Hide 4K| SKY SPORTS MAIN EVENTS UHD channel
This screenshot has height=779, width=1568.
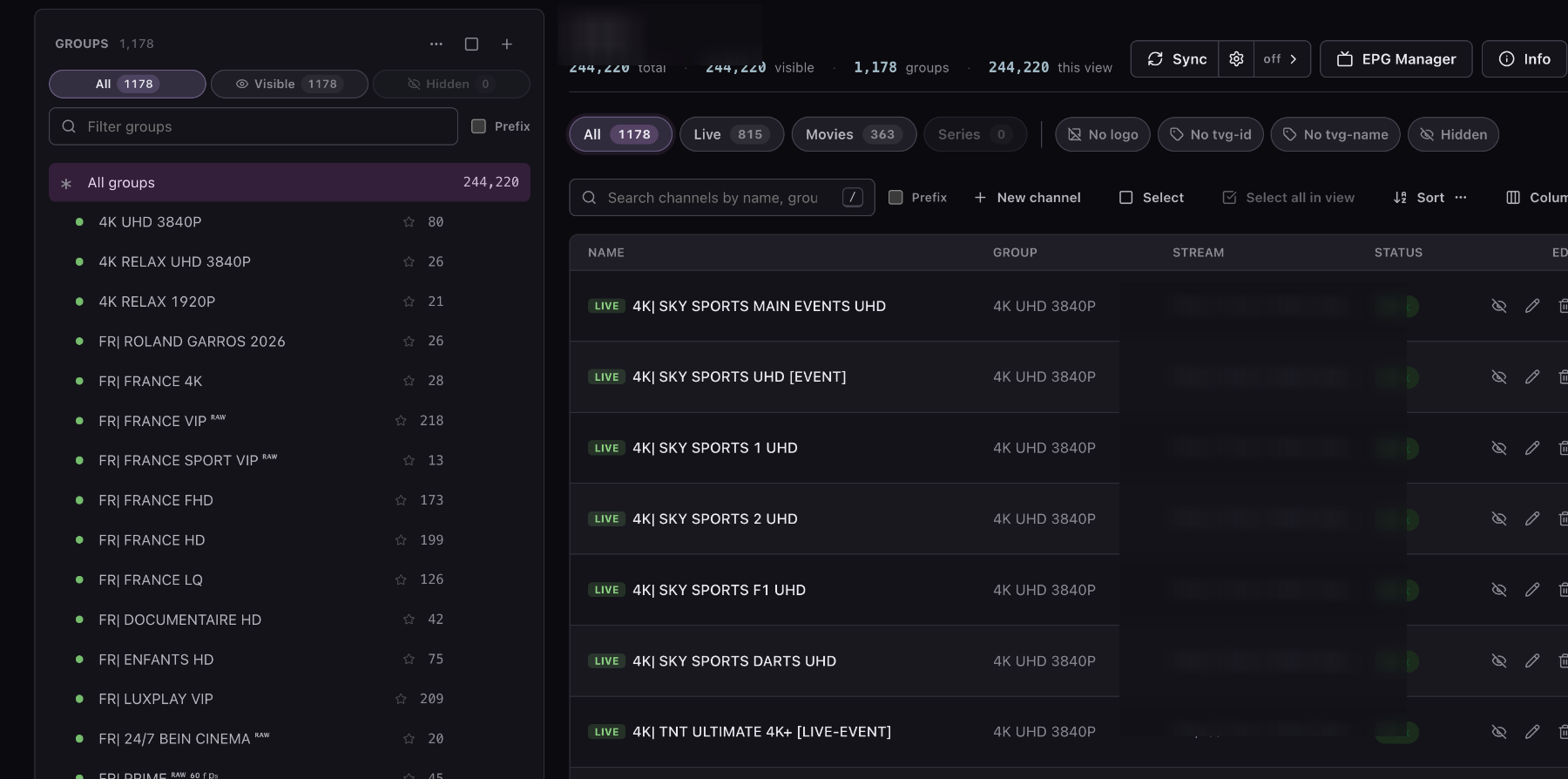pos(1499,306)
